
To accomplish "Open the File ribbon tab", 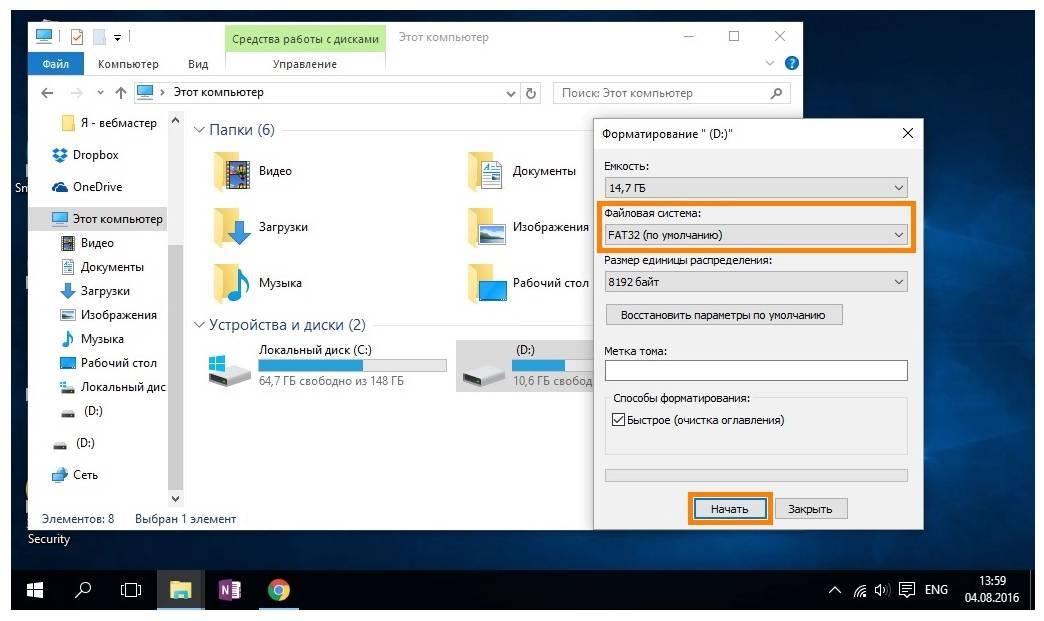I will pos(56,64).
